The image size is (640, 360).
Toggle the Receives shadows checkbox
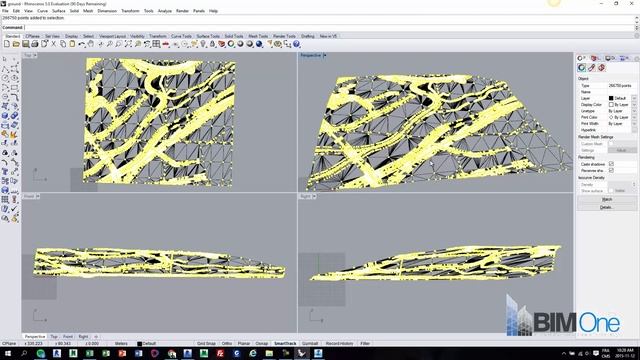tap(611, 170)
